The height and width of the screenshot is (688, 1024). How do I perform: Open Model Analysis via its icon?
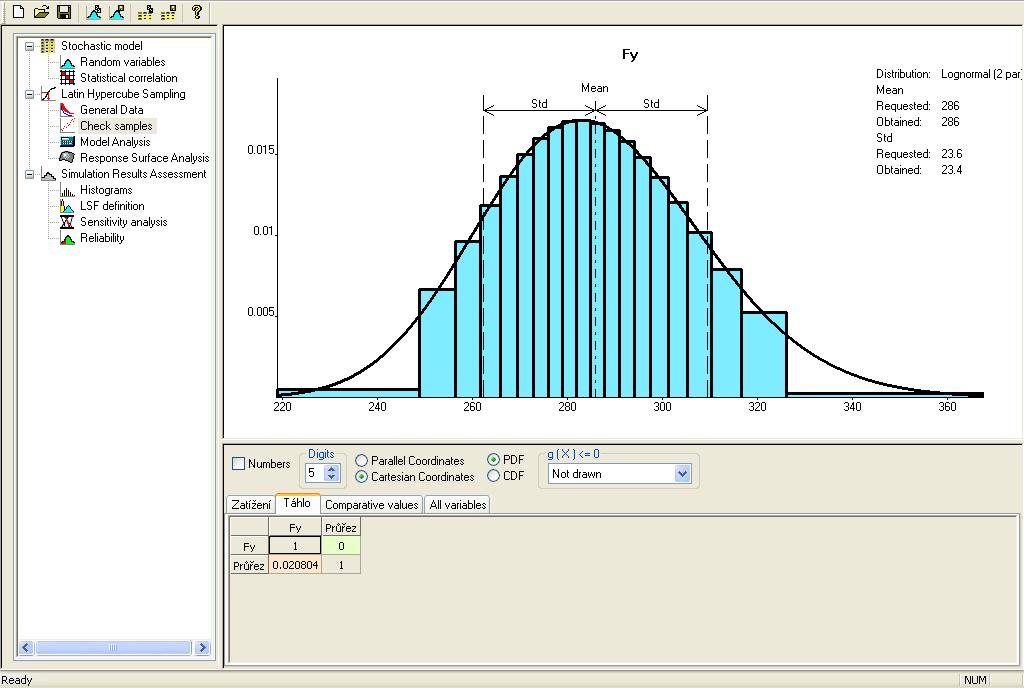(x=67, y=142)
